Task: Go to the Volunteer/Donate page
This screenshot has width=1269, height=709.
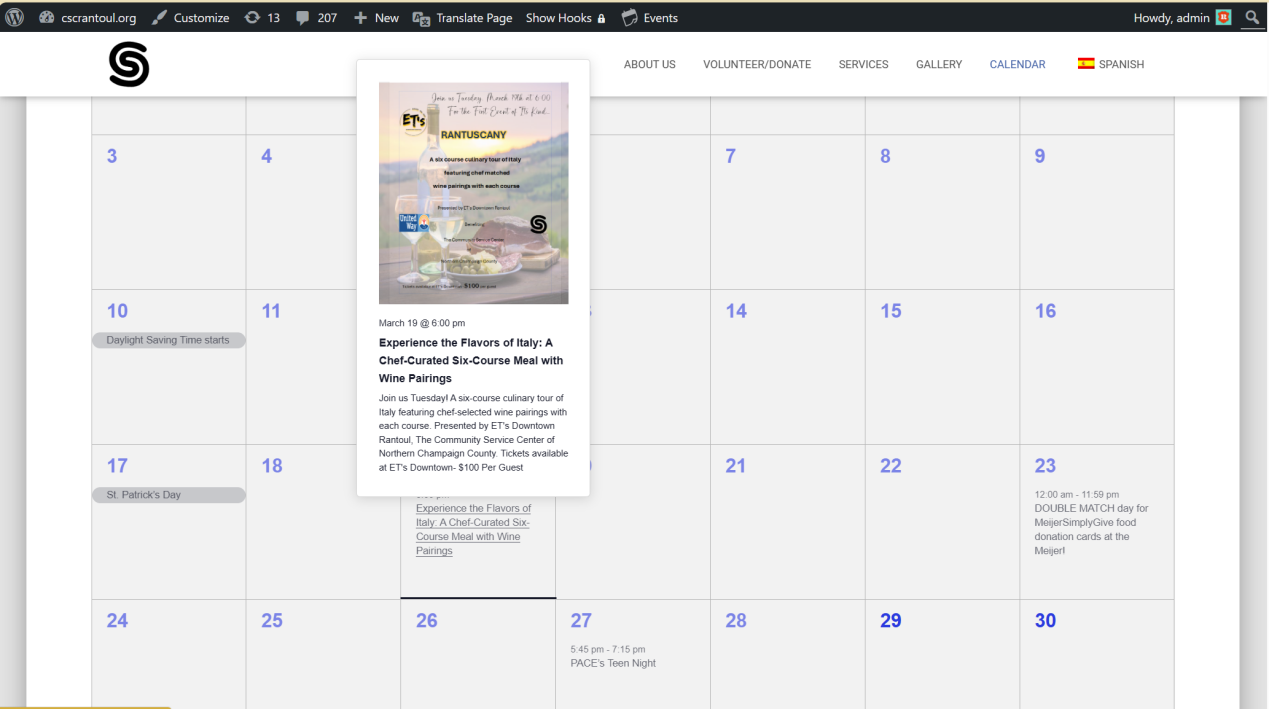Action: (756, 64)
